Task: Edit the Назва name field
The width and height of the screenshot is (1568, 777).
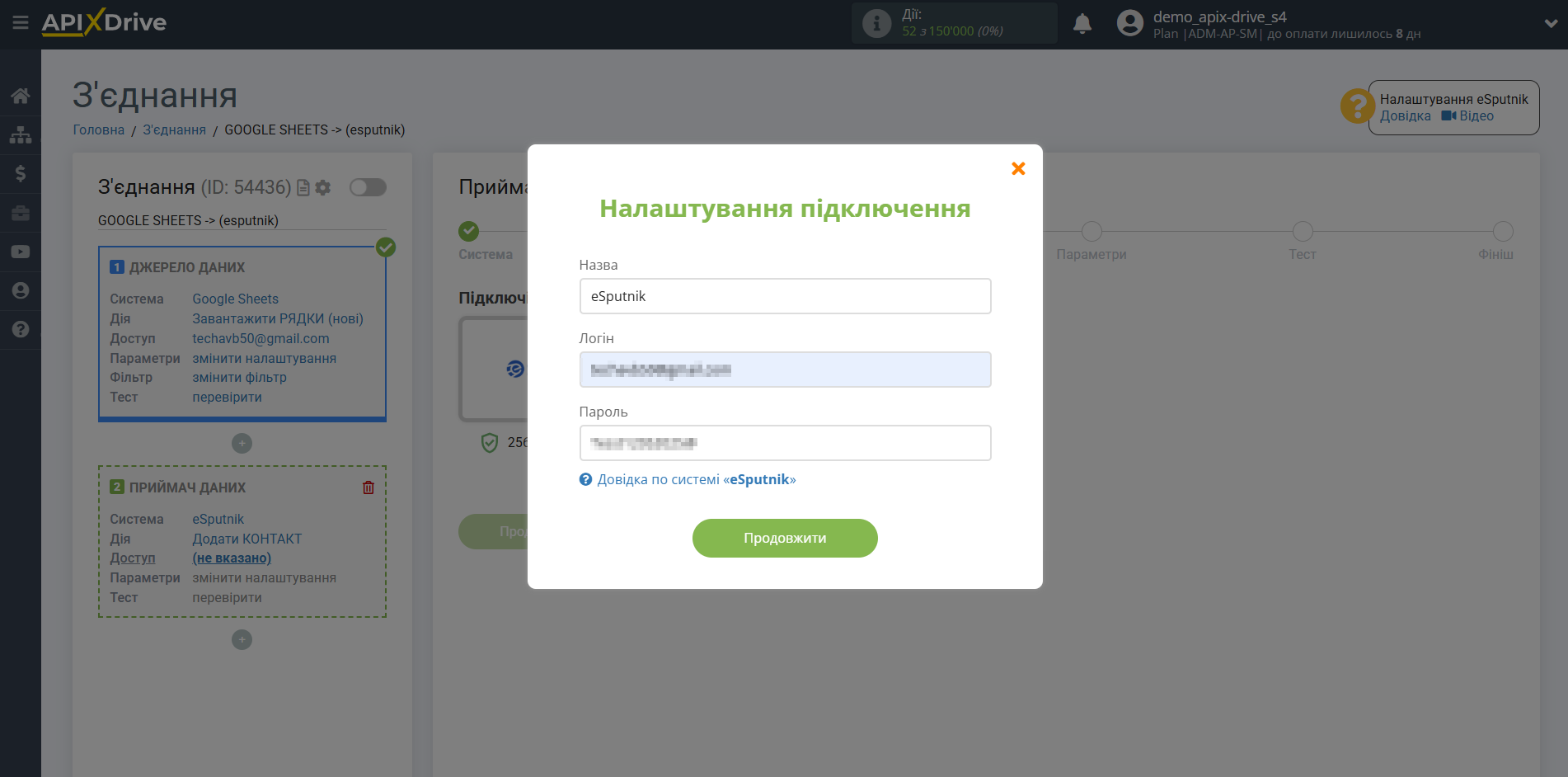Action: (785, 296)
